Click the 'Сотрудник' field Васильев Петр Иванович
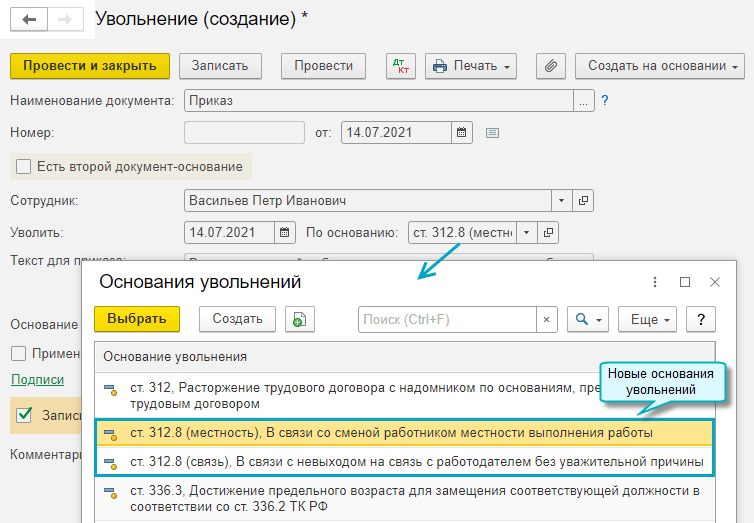This screenshot has height=523, width=754. click(367, 200)
